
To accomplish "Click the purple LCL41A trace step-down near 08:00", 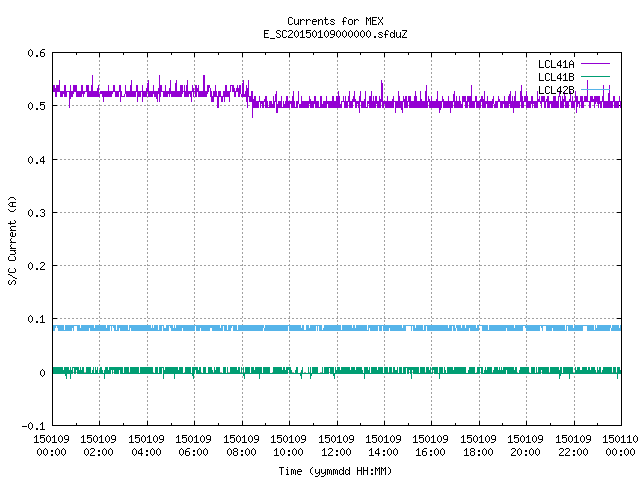I will (x=250, y=99).
